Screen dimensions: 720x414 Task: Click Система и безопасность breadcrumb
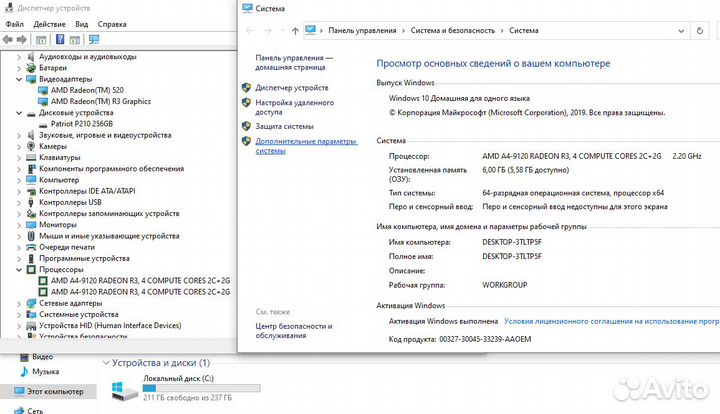pos(453,31)
